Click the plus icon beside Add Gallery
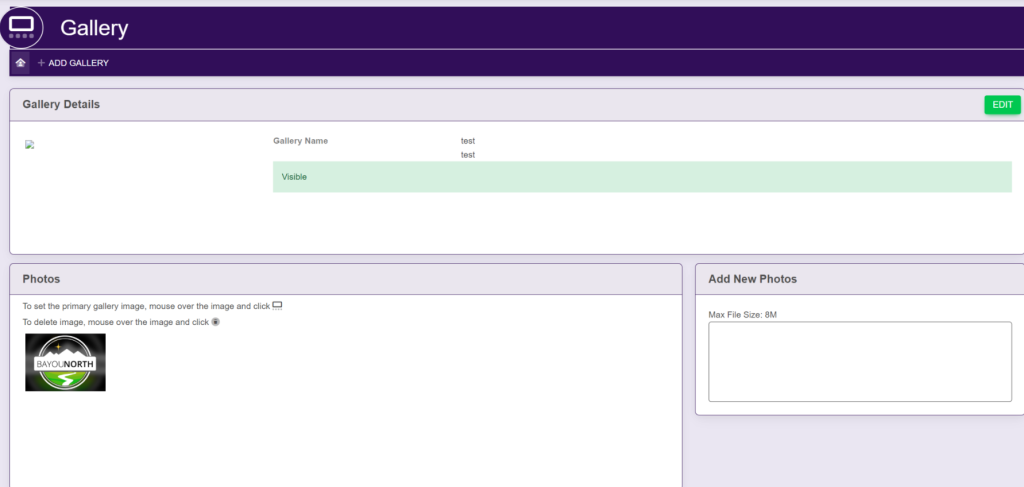The width and height of the screenshot is (1024, 487). (x=41, y=63)
